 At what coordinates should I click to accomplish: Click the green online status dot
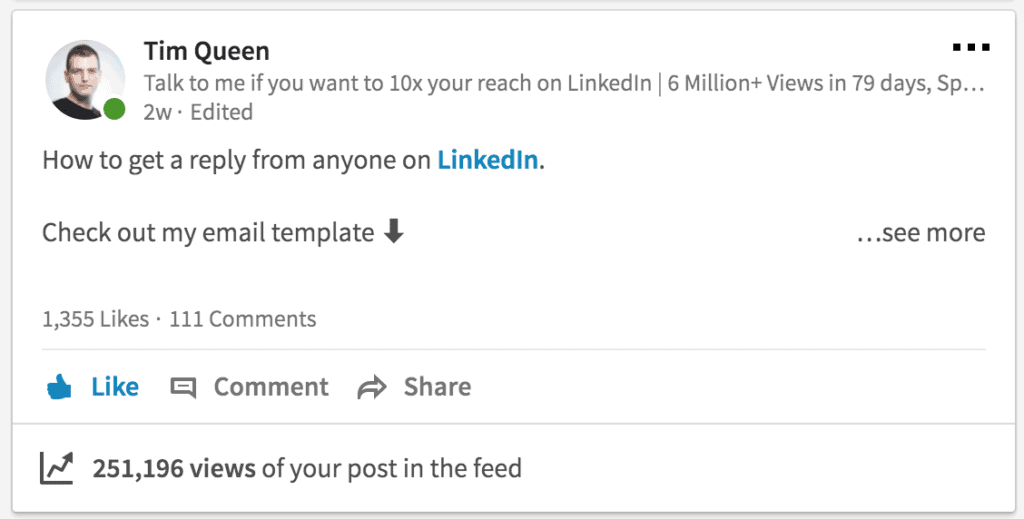115,109
